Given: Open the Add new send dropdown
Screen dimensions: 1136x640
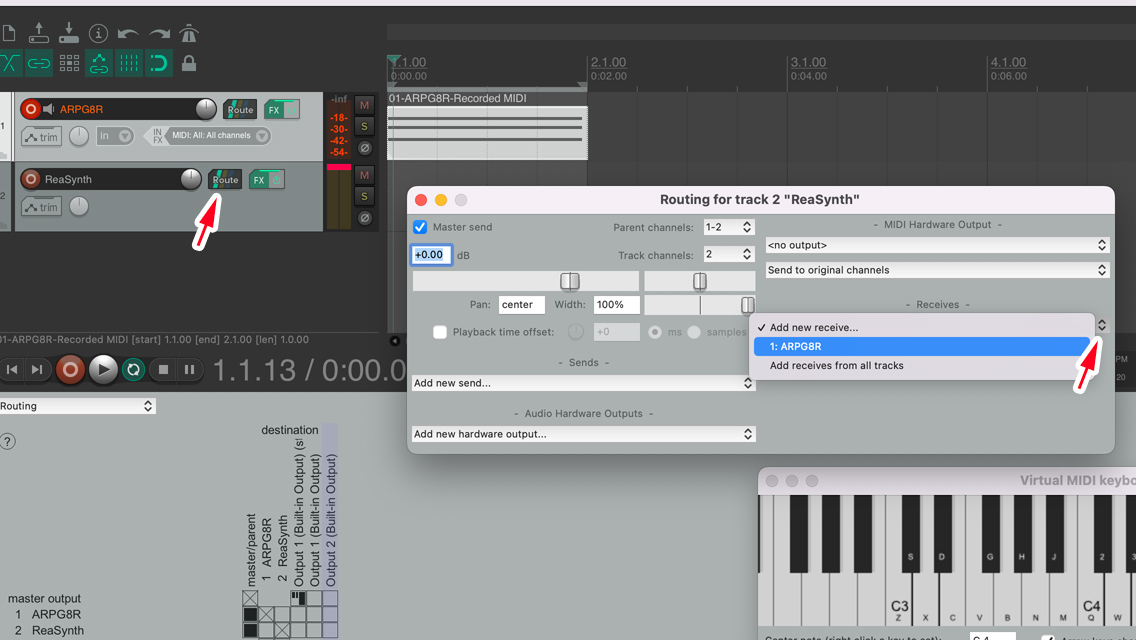Looking at the screenshot, I should click(x=583, y=383).
